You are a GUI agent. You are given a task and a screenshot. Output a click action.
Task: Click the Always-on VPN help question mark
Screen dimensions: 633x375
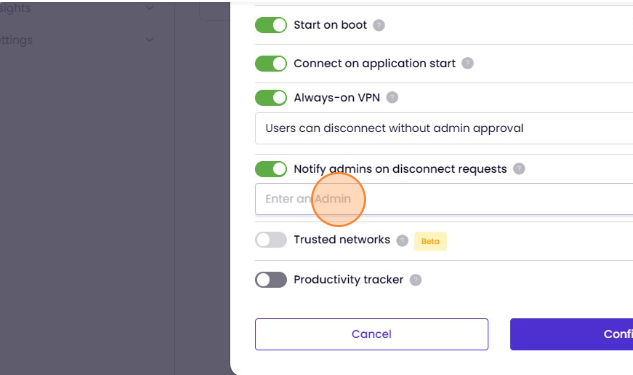tap(392, 98)
